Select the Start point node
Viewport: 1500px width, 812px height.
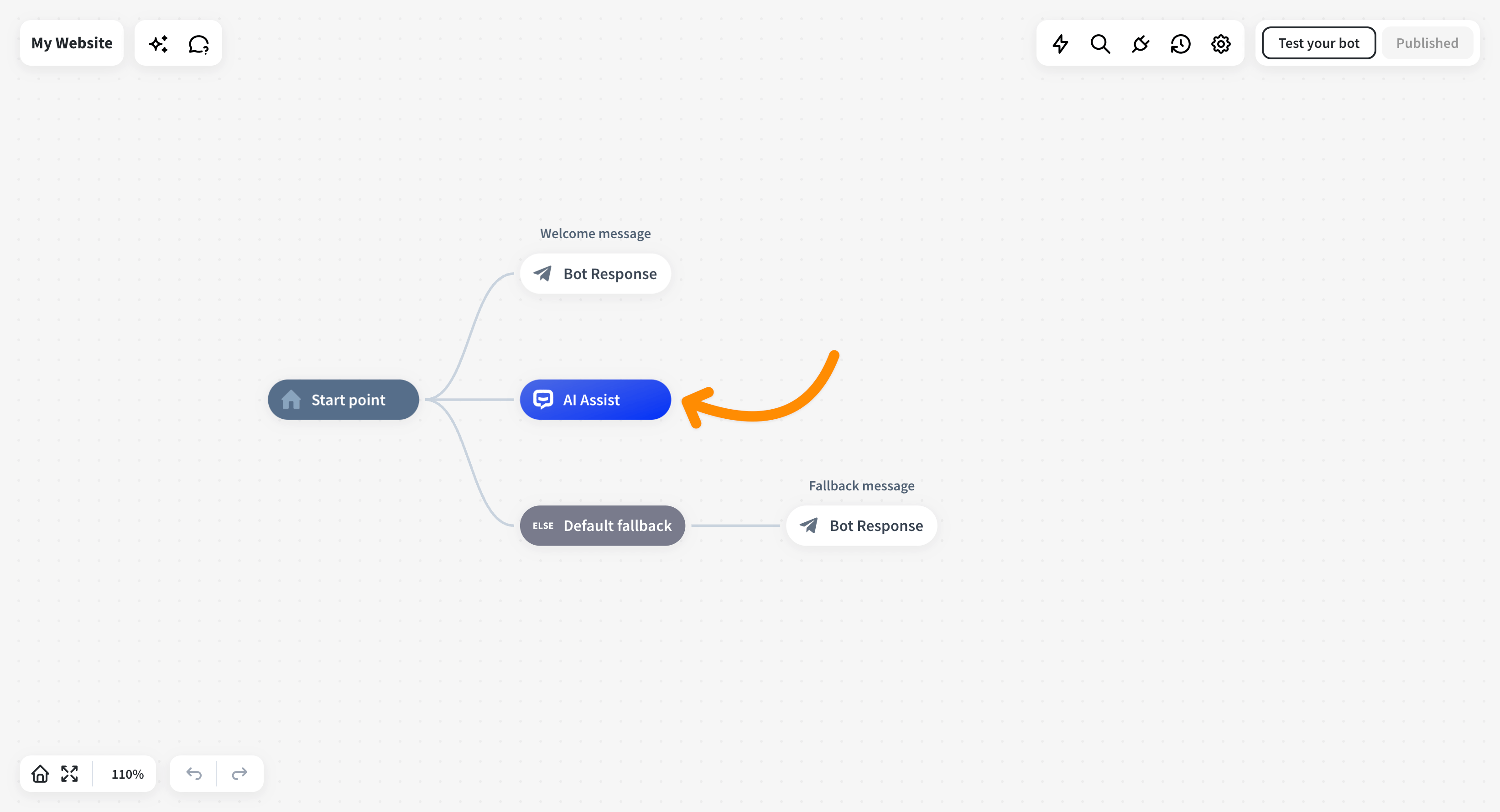[344, 400]
